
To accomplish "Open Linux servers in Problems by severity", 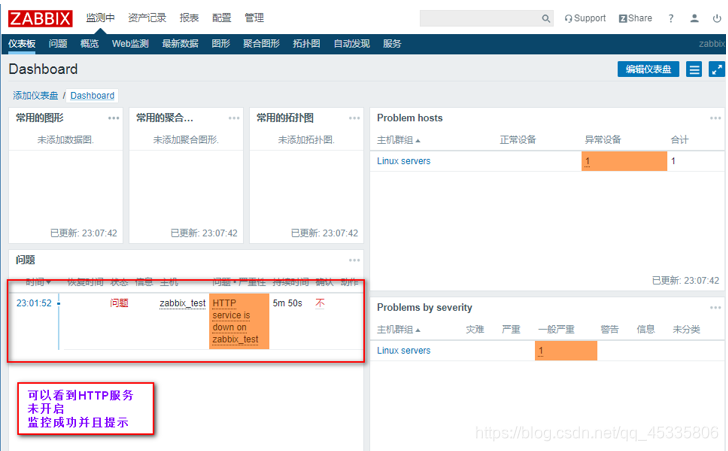I will tap(403, 350).
